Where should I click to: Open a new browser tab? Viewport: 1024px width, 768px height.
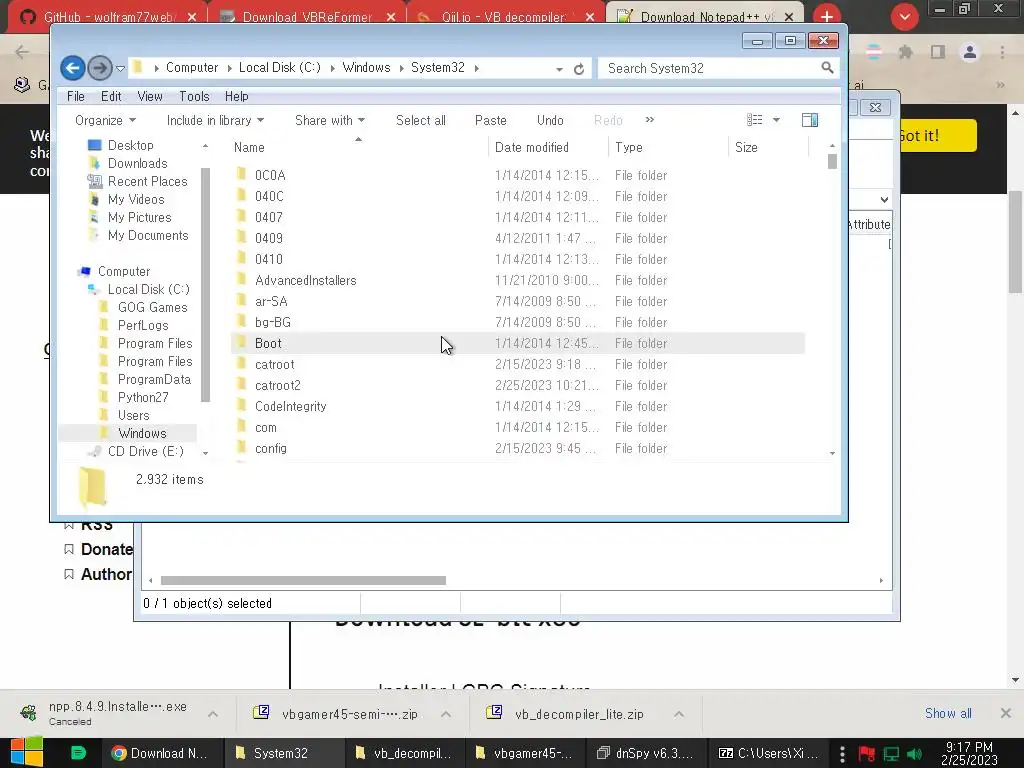827,16
